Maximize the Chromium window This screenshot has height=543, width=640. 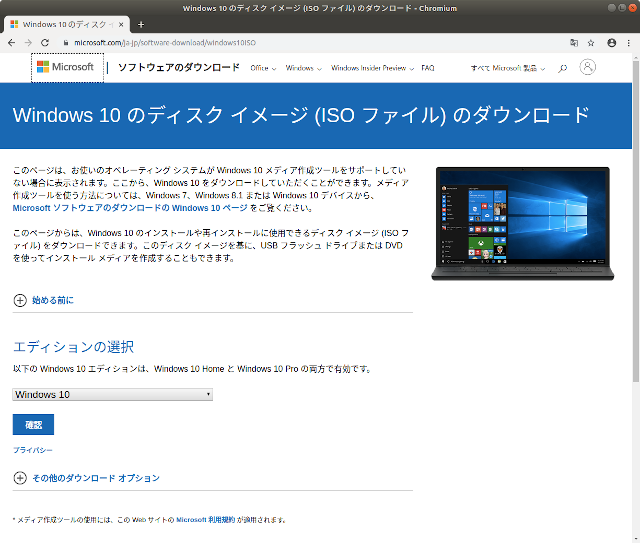point(622,8)
